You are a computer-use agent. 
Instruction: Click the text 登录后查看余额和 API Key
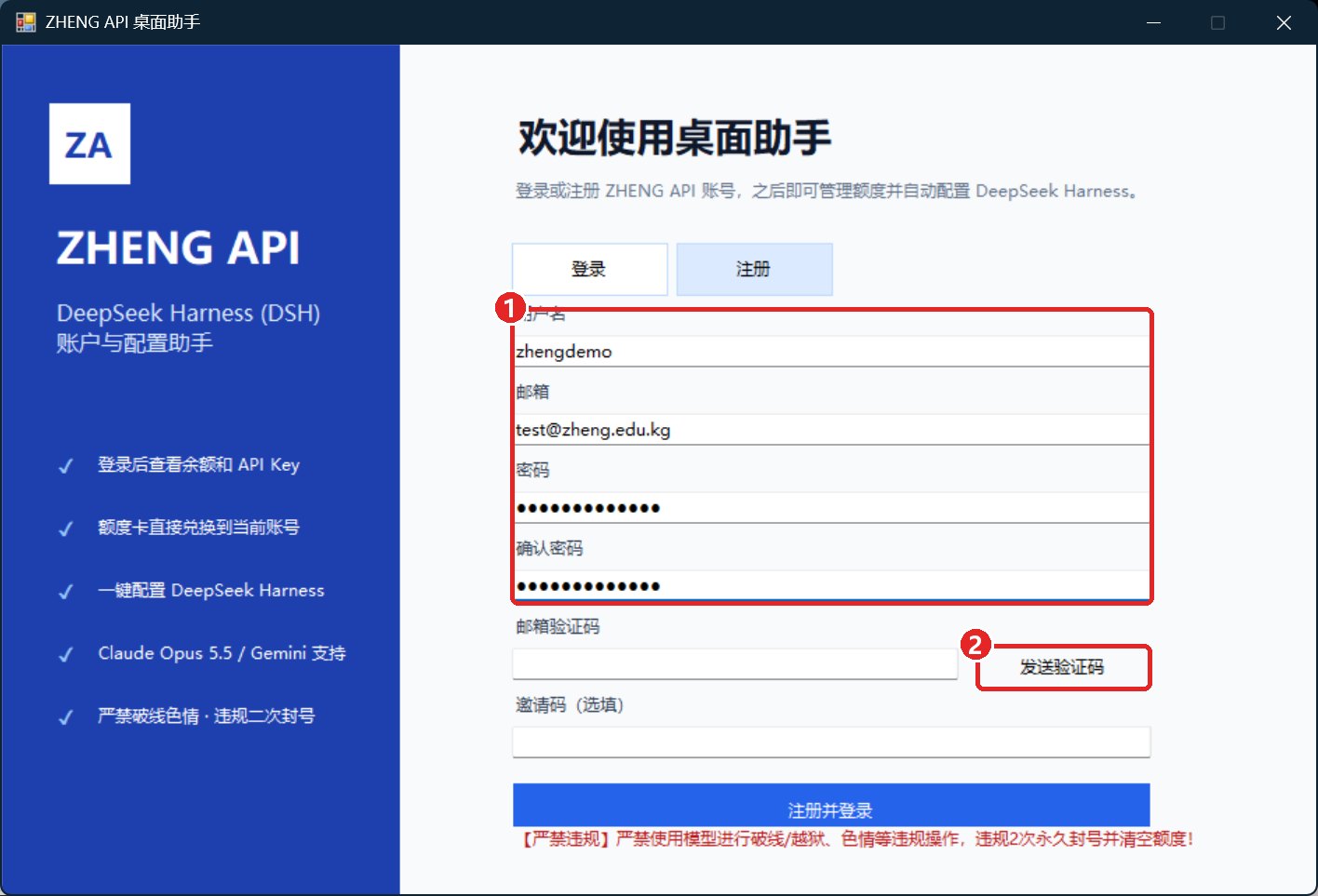click(x=199, y=464)
